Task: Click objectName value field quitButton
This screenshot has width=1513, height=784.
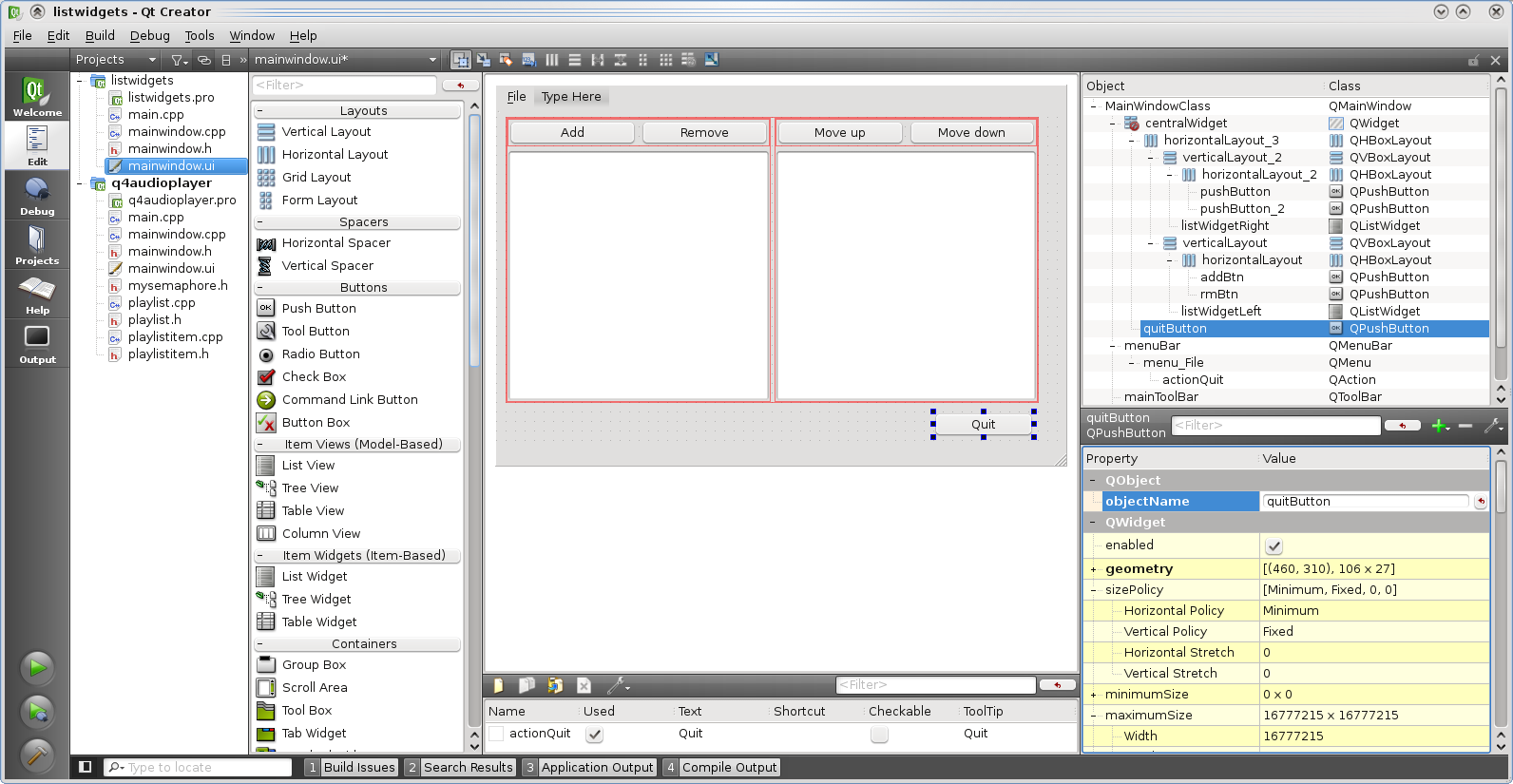Action: (x=1366, y=502)
